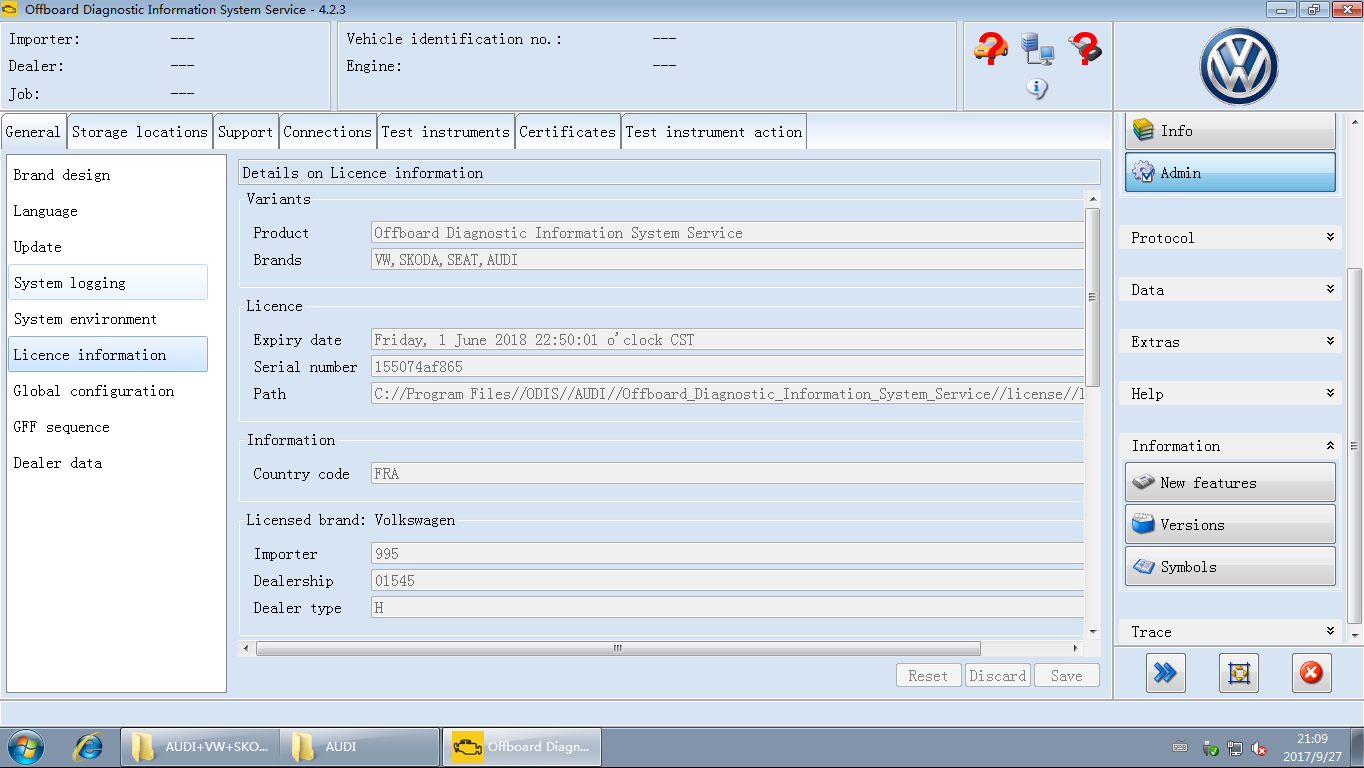Expand the Extras section
This screenshot has height=768, width=1364.
tap(1232, 342)
